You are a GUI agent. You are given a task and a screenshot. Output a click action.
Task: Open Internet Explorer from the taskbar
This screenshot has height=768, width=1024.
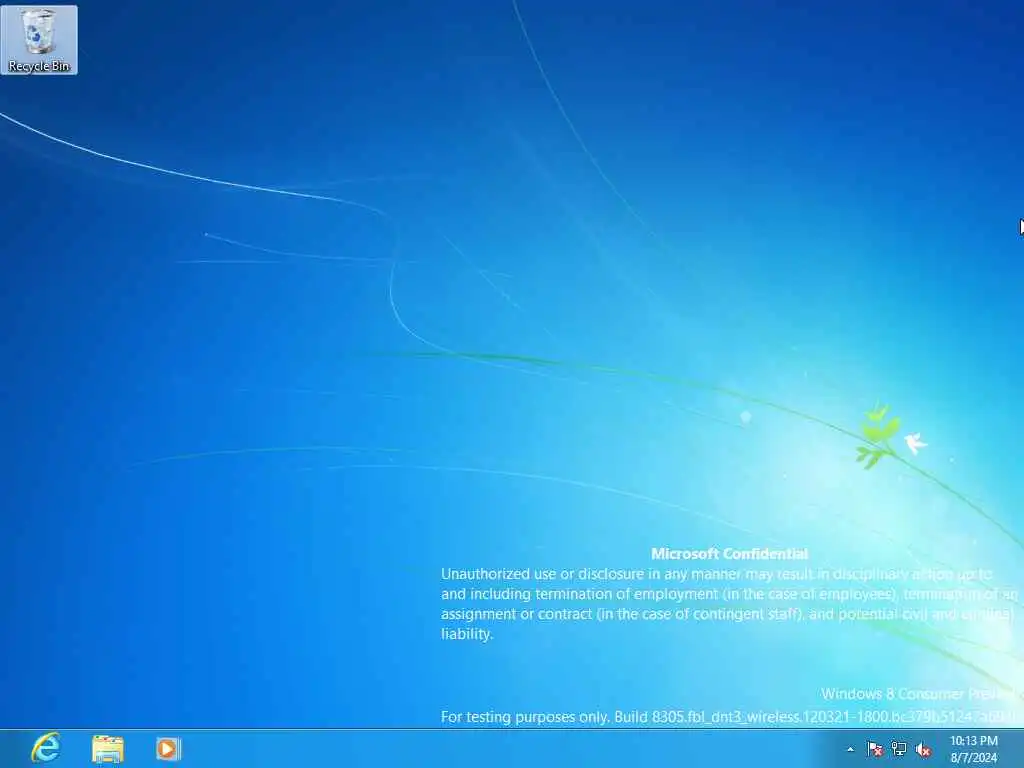coord(46,748)
